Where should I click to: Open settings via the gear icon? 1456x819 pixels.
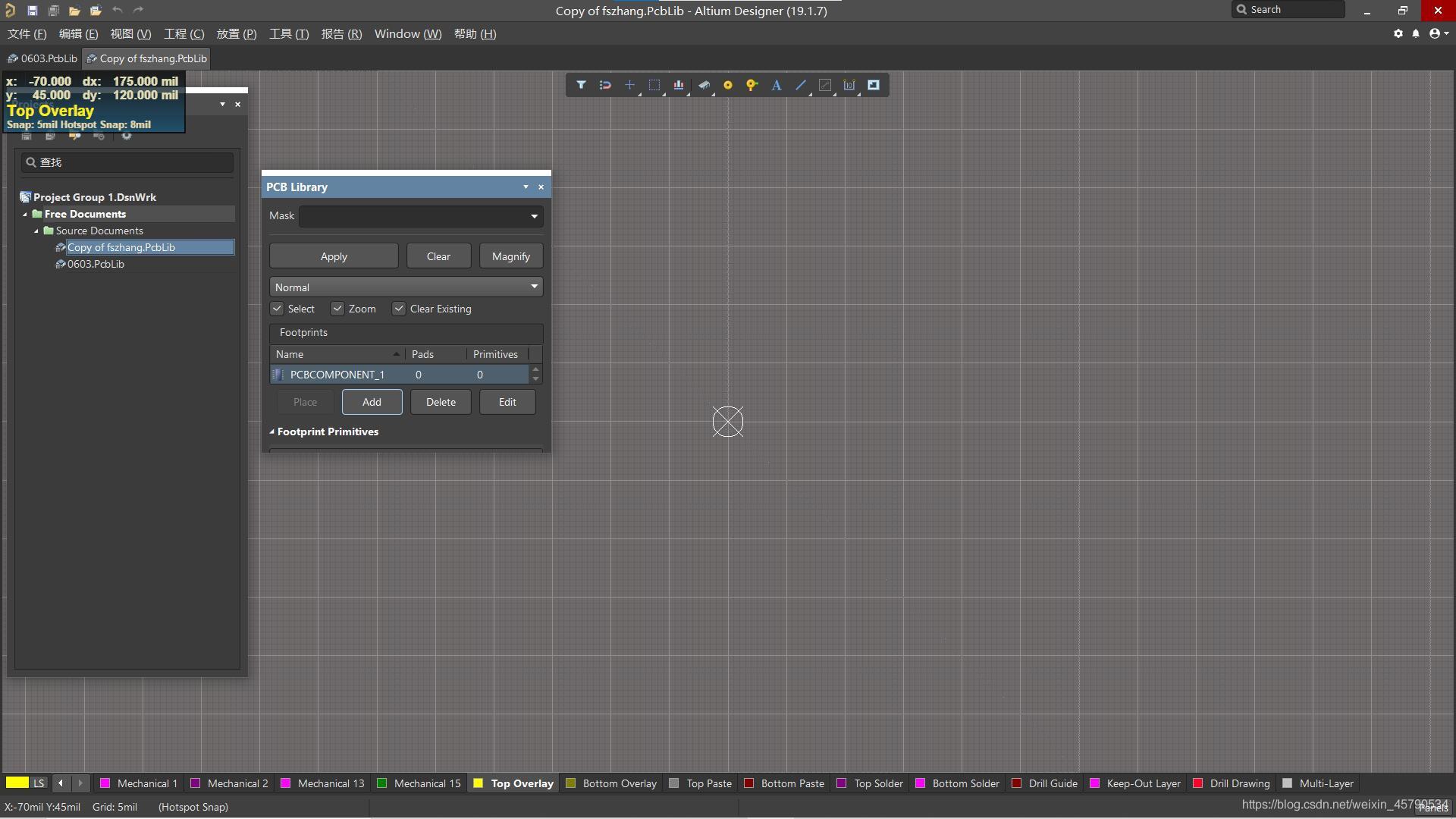[1398, 33]
